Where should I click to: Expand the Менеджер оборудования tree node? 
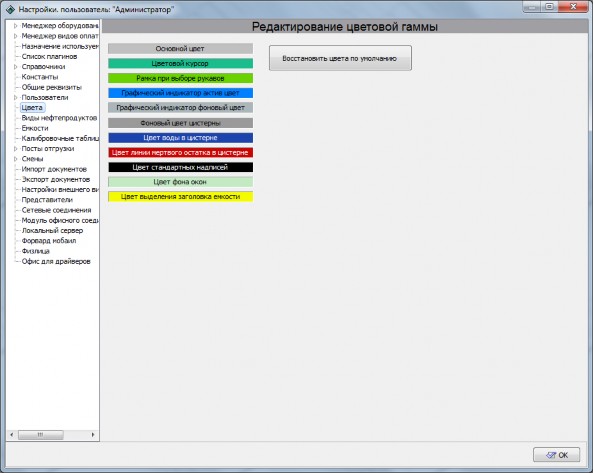pyautogui.click(x=16, y=26)
